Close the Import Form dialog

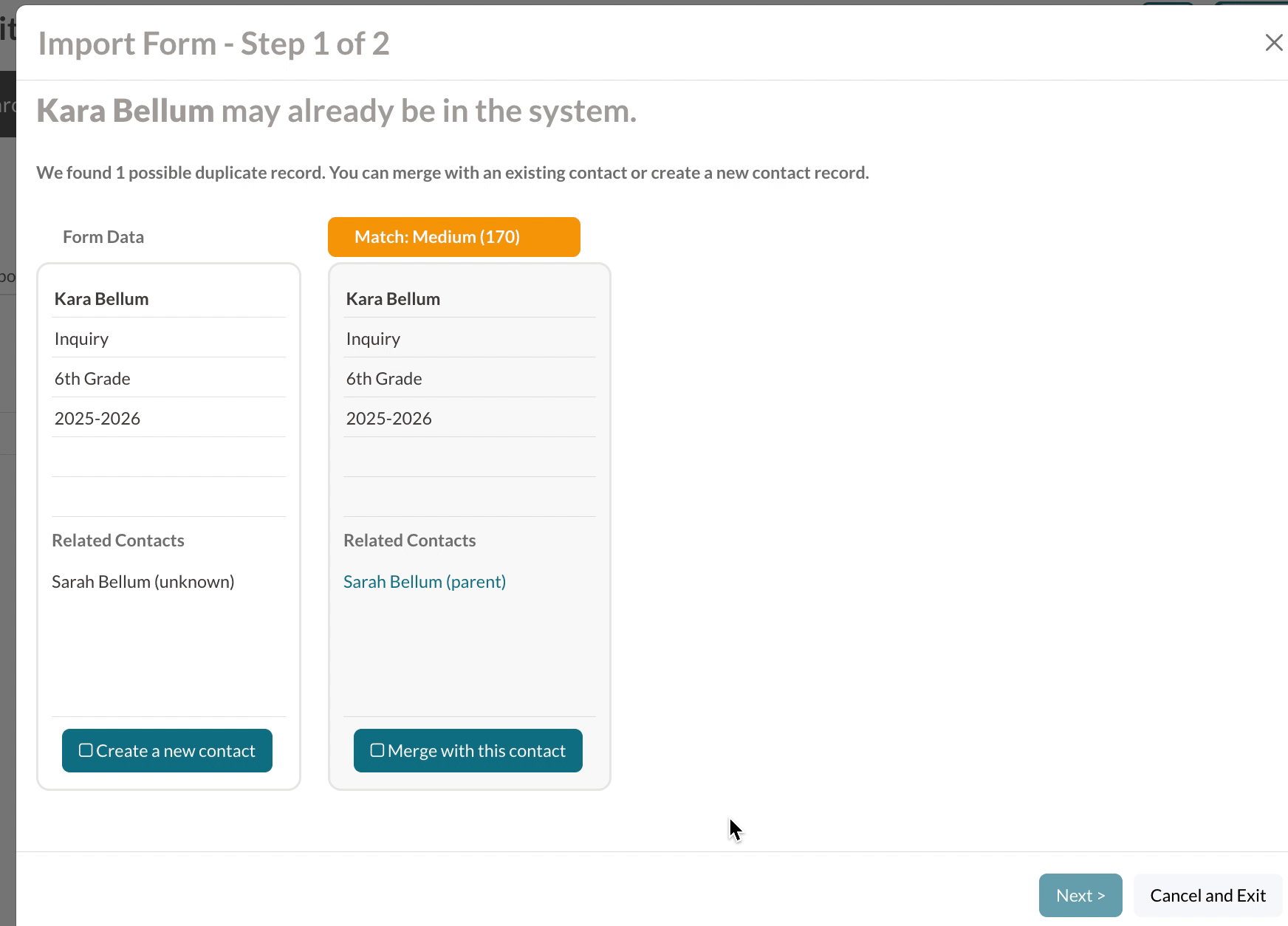pyautogui.click(x=1273, y=43)
